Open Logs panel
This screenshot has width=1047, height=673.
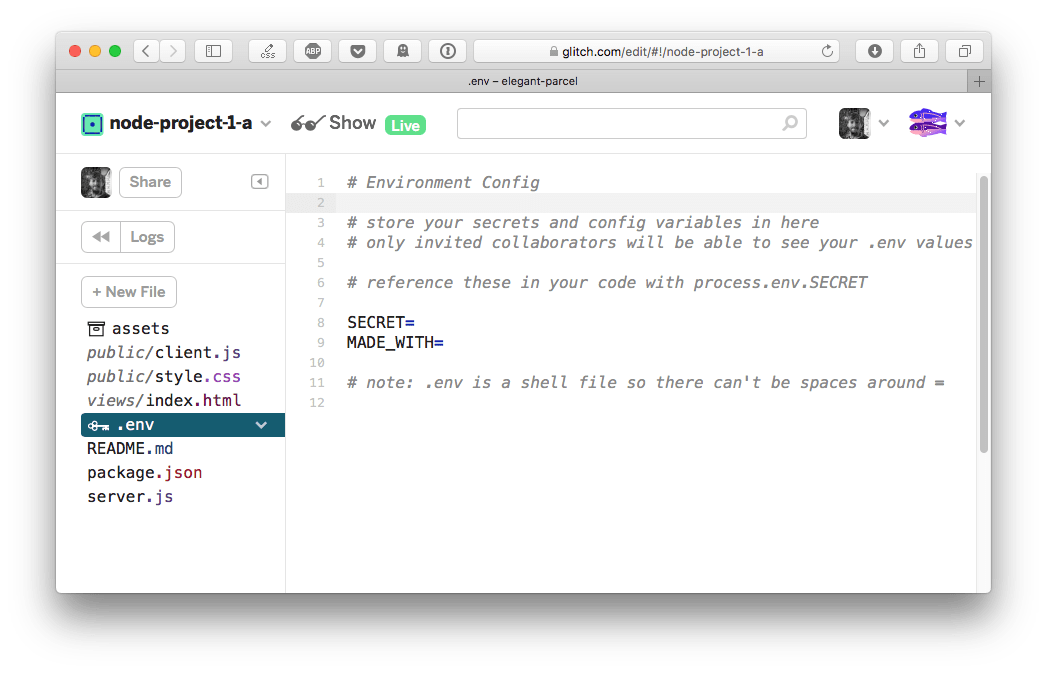pos(148,237)
